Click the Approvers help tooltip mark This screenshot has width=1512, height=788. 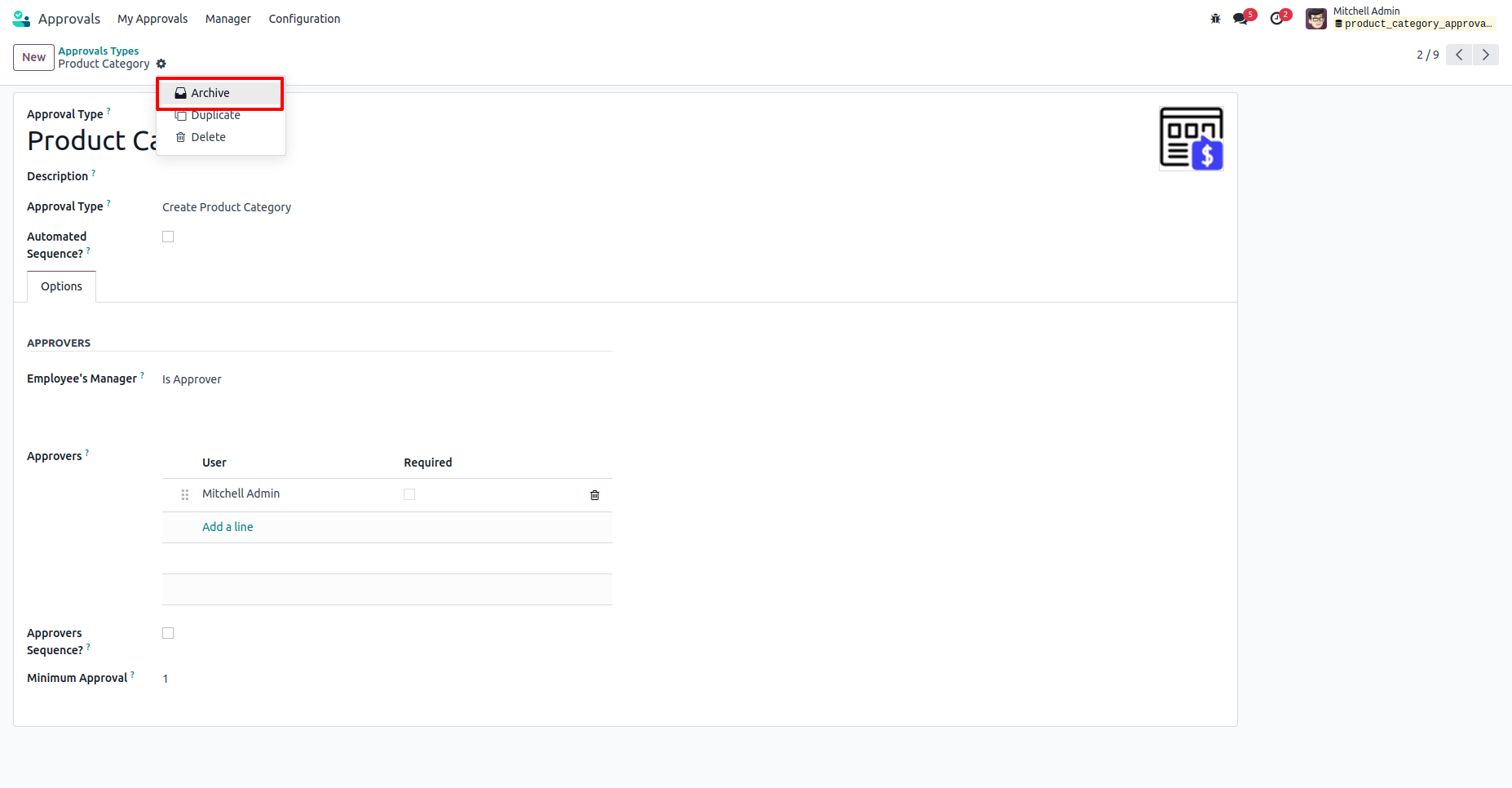pyautogui.click(x=86, y=453)
